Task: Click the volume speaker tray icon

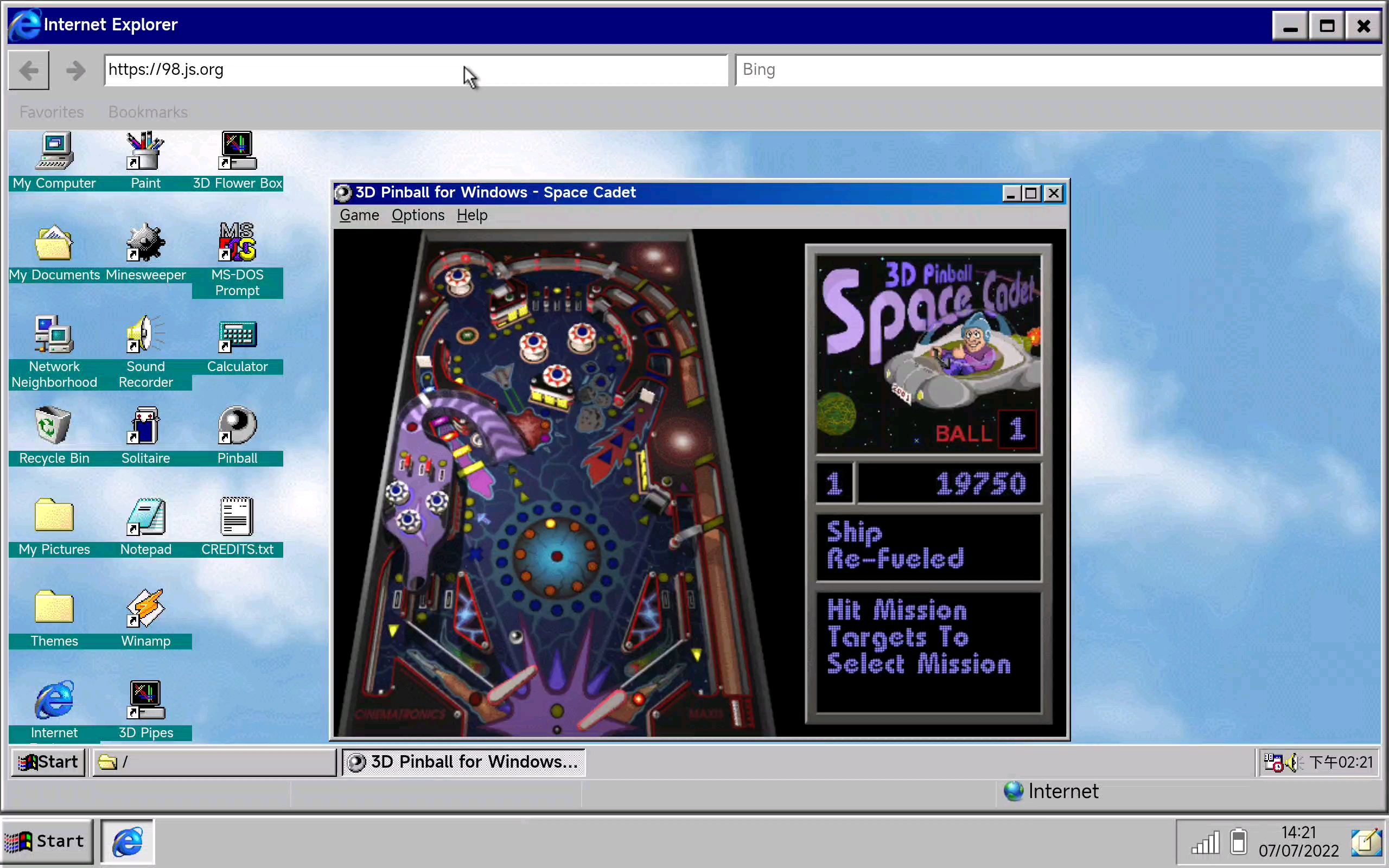Action: pos(1291,762)
